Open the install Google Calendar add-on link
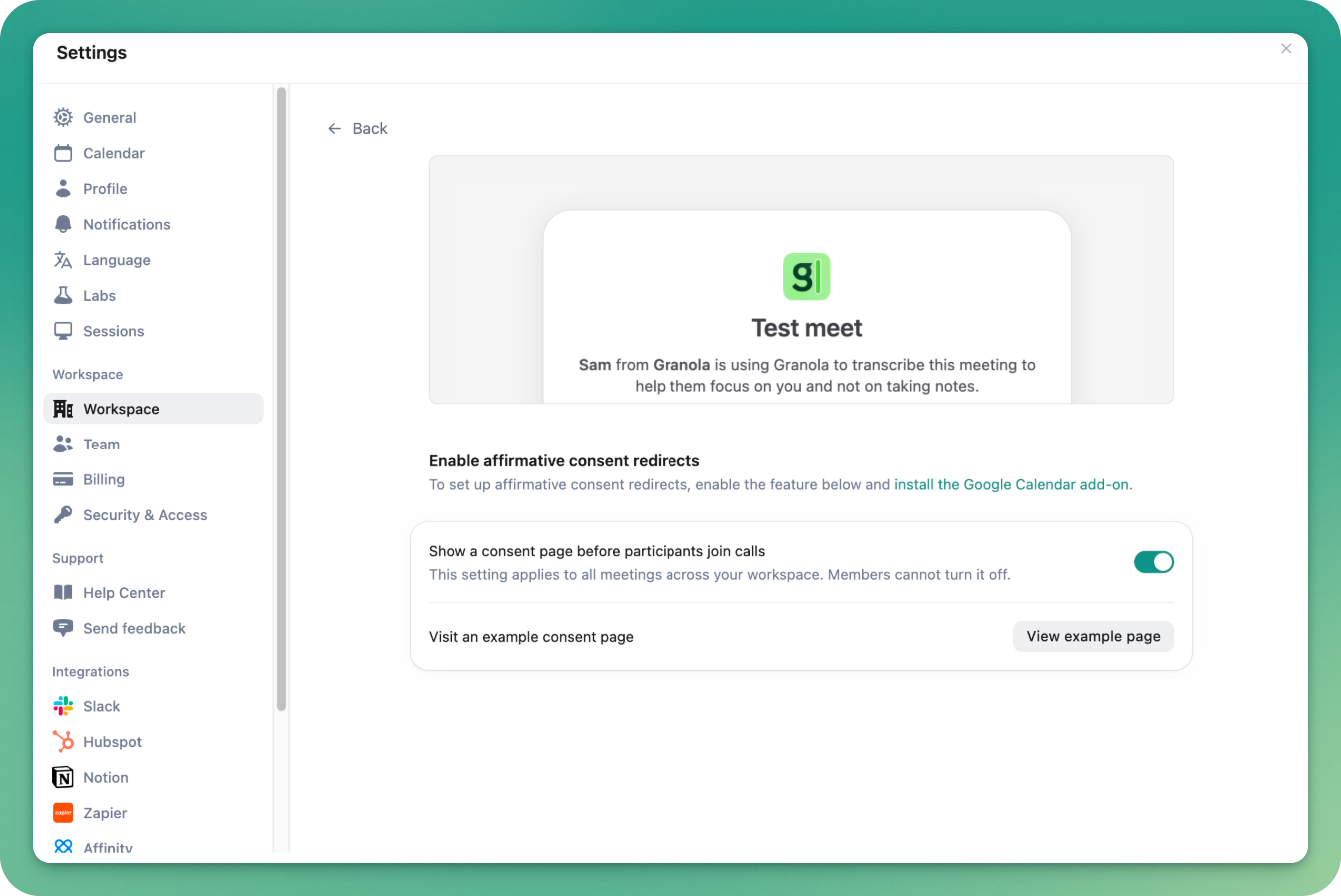The image size is (1341, 896). pyautogui.click(x=1012, y=485)
